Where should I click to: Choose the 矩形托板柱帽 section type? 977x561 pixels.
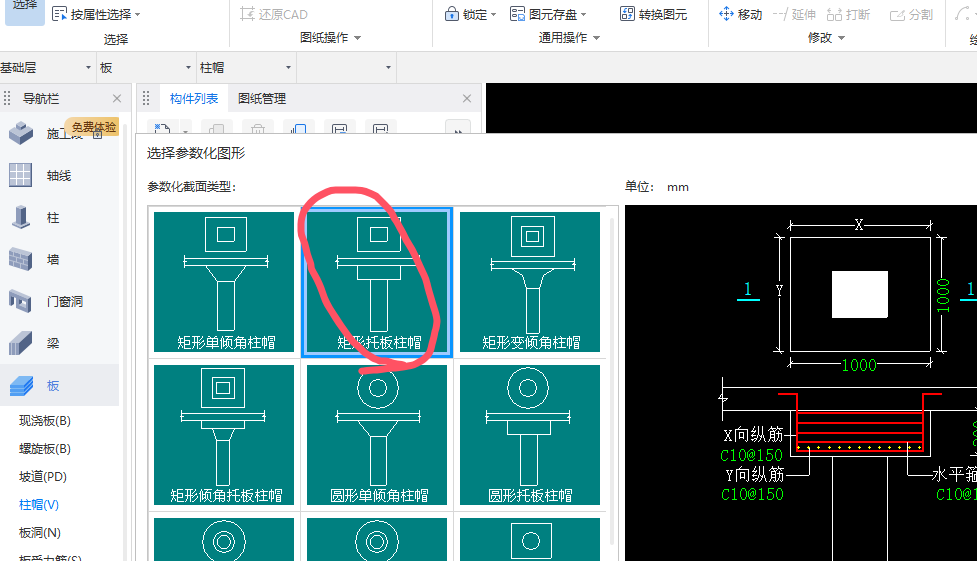377,282
